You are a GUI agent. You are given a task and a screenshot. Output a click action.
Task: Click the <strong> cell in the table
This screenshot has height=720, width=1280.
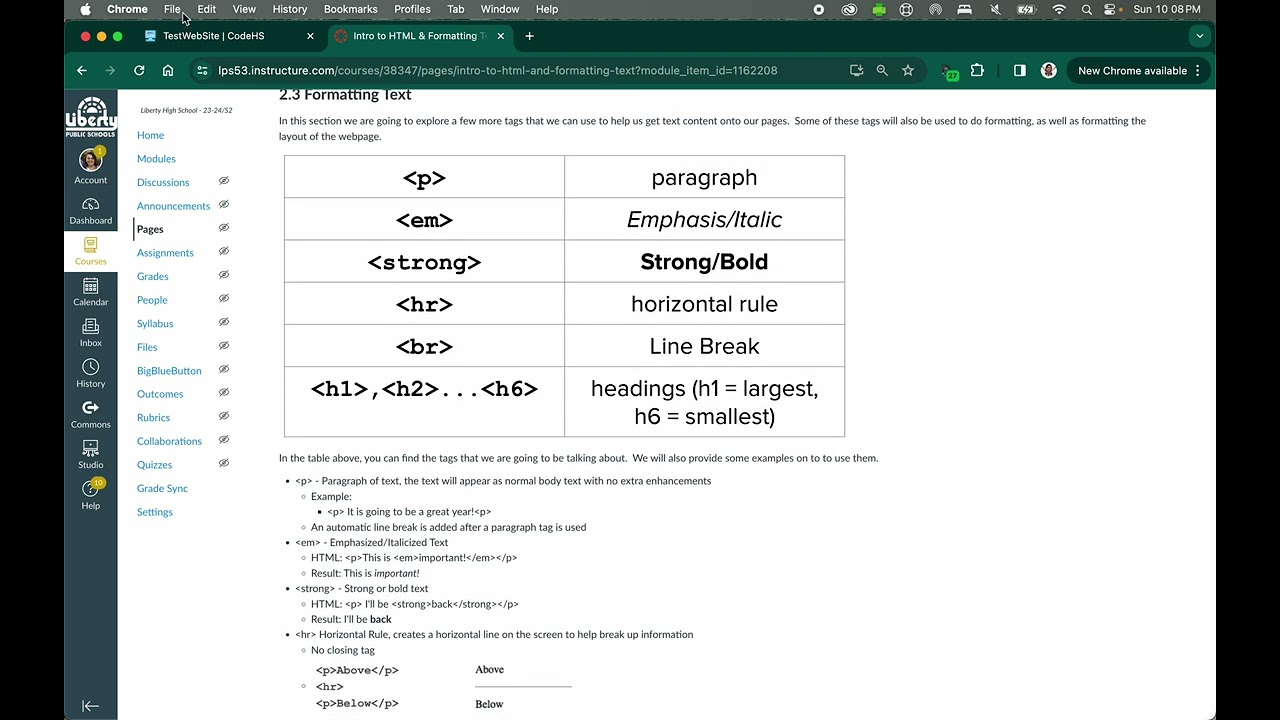[424, 262]
